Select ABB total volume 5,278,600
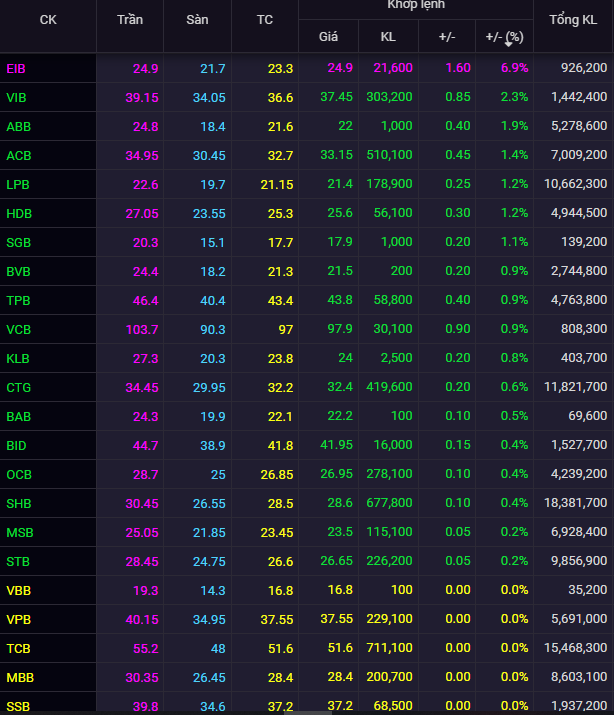The height and width of the screenshot is (715, 614). pyautogui.click(x=579, y=126)
